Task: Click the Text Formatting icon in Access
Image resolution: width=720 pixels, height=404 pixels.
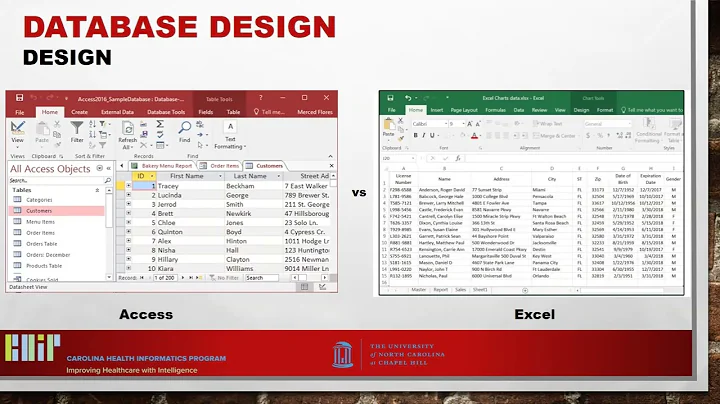Action: coord(230,127)
